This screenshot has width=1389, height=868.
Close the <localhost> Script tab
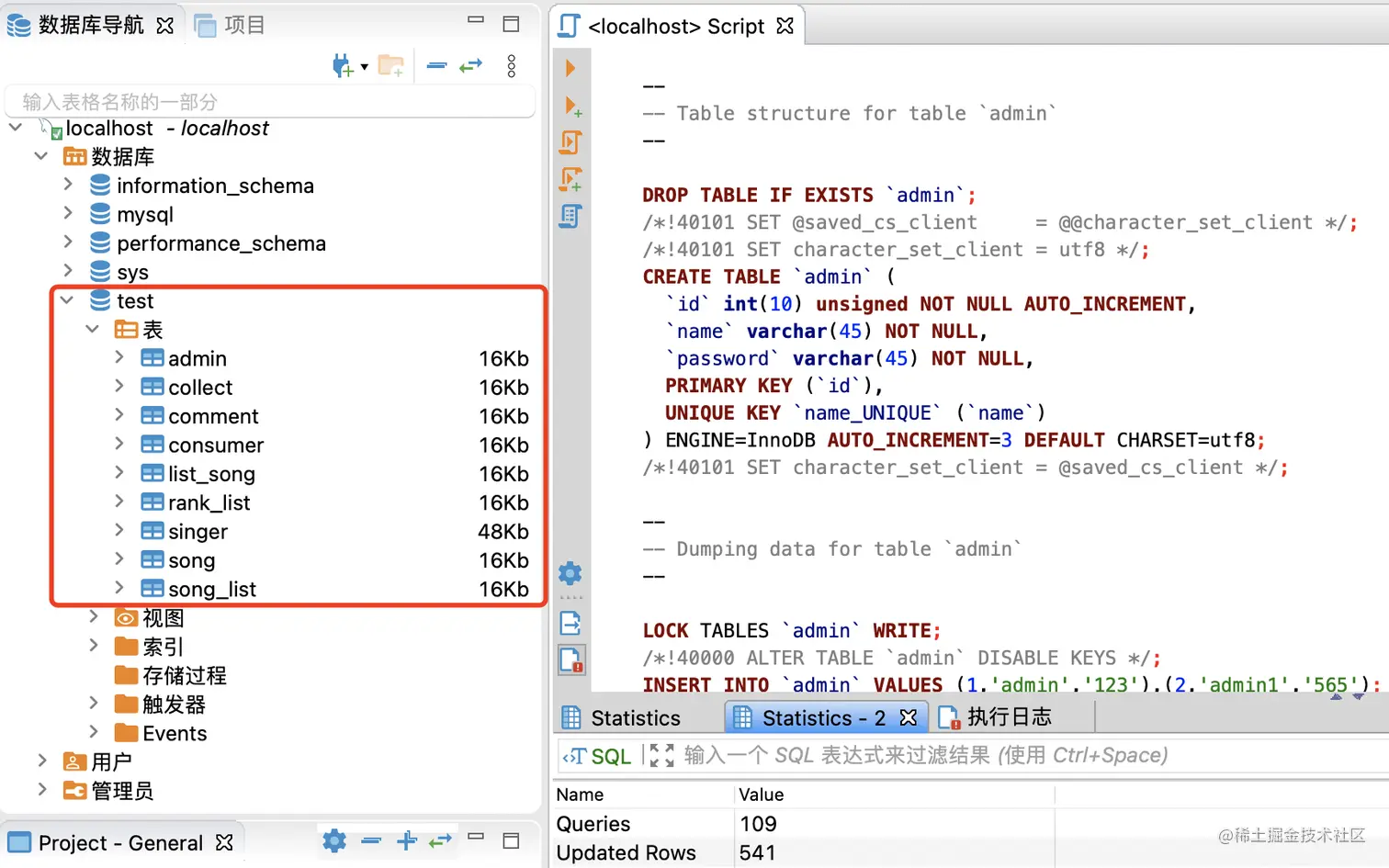click(785, 26)
